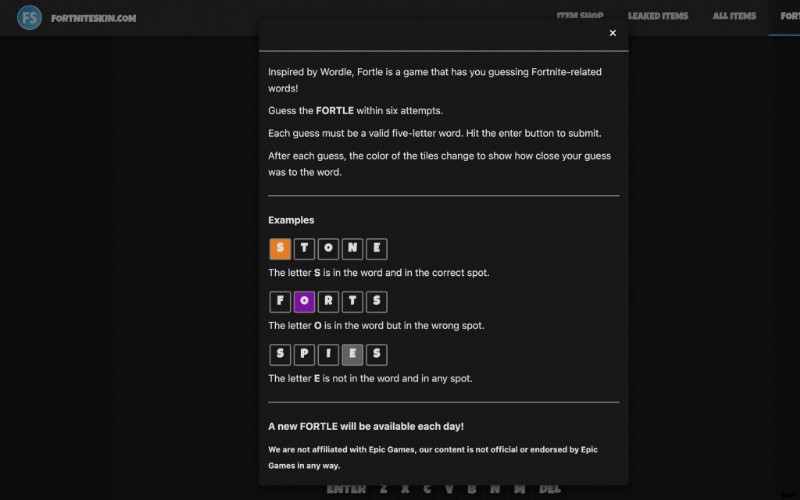The height and width of the screenshot is (500, 800).
Task: Click the FS circular logo icon
Action: (30, 18)
